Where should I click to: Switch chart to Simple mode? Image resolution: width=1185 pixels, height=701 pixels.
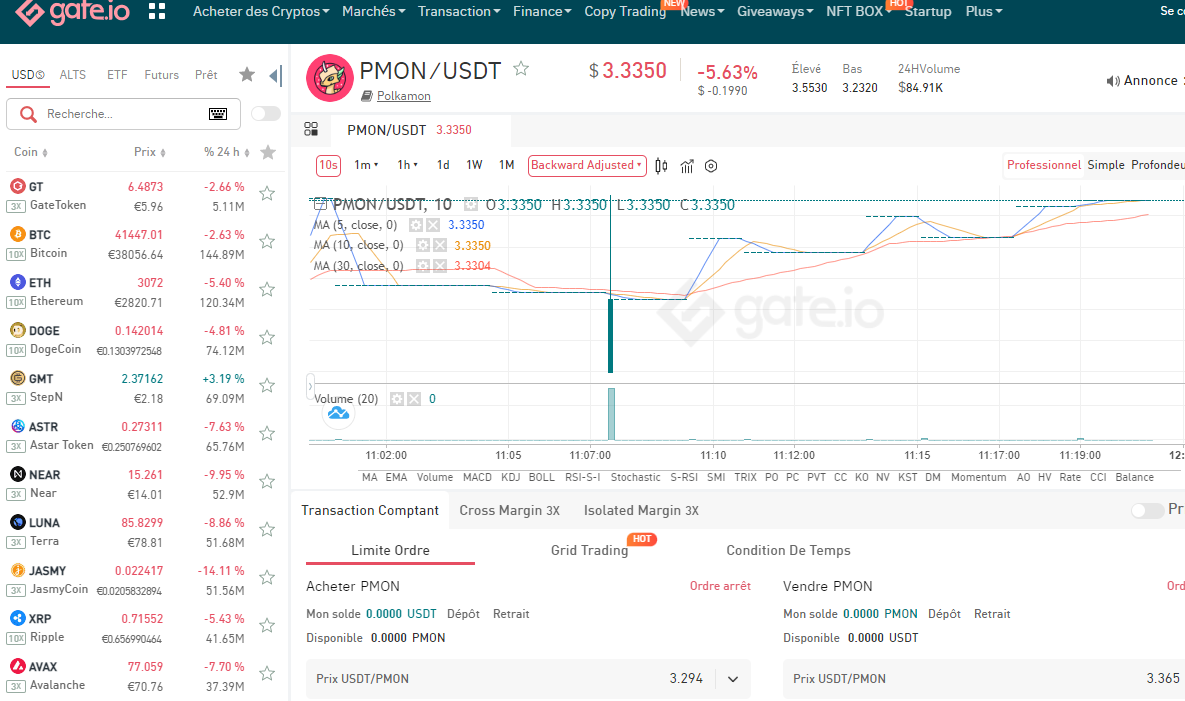tap(1106, 165)
